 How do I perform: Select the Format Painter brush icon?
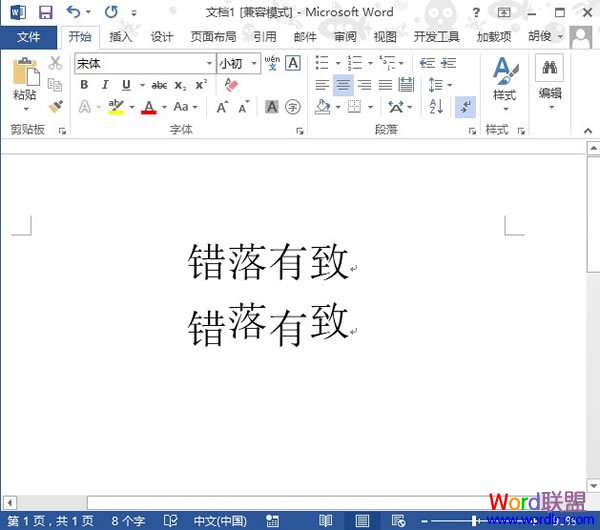(56, 106)
